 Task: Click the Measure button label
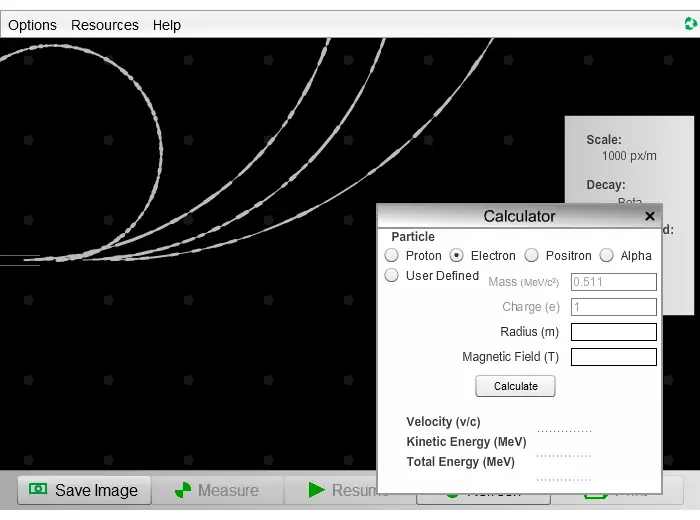point(228,490)
